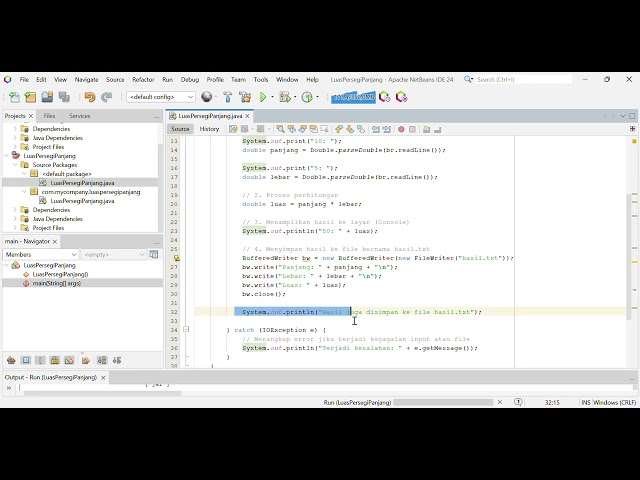
Task: Open Run Project dropdown arrow
Action: click(x=272, y=97)
